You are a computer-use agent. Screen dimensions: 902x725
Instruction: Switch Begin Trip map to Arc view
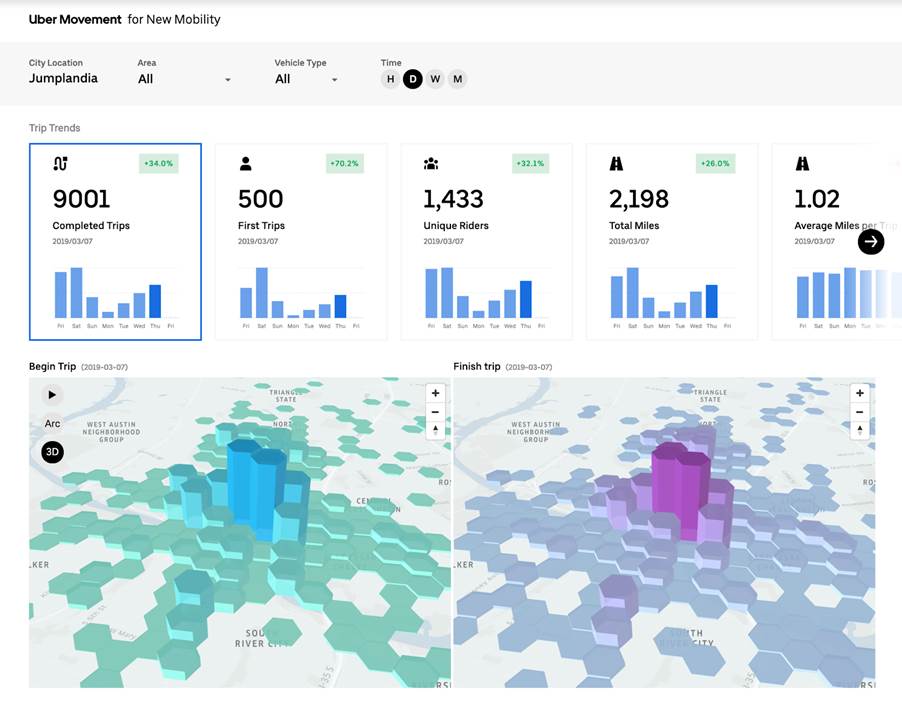[52, 423]
